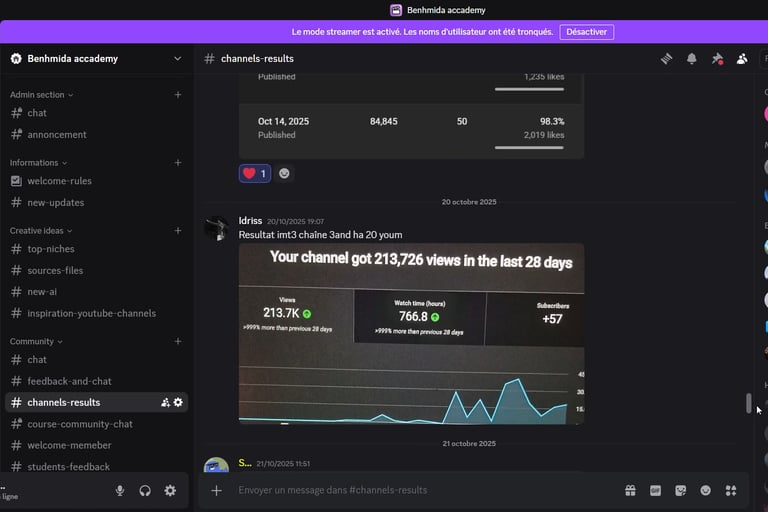Mute the microphone in user panel

120,490
